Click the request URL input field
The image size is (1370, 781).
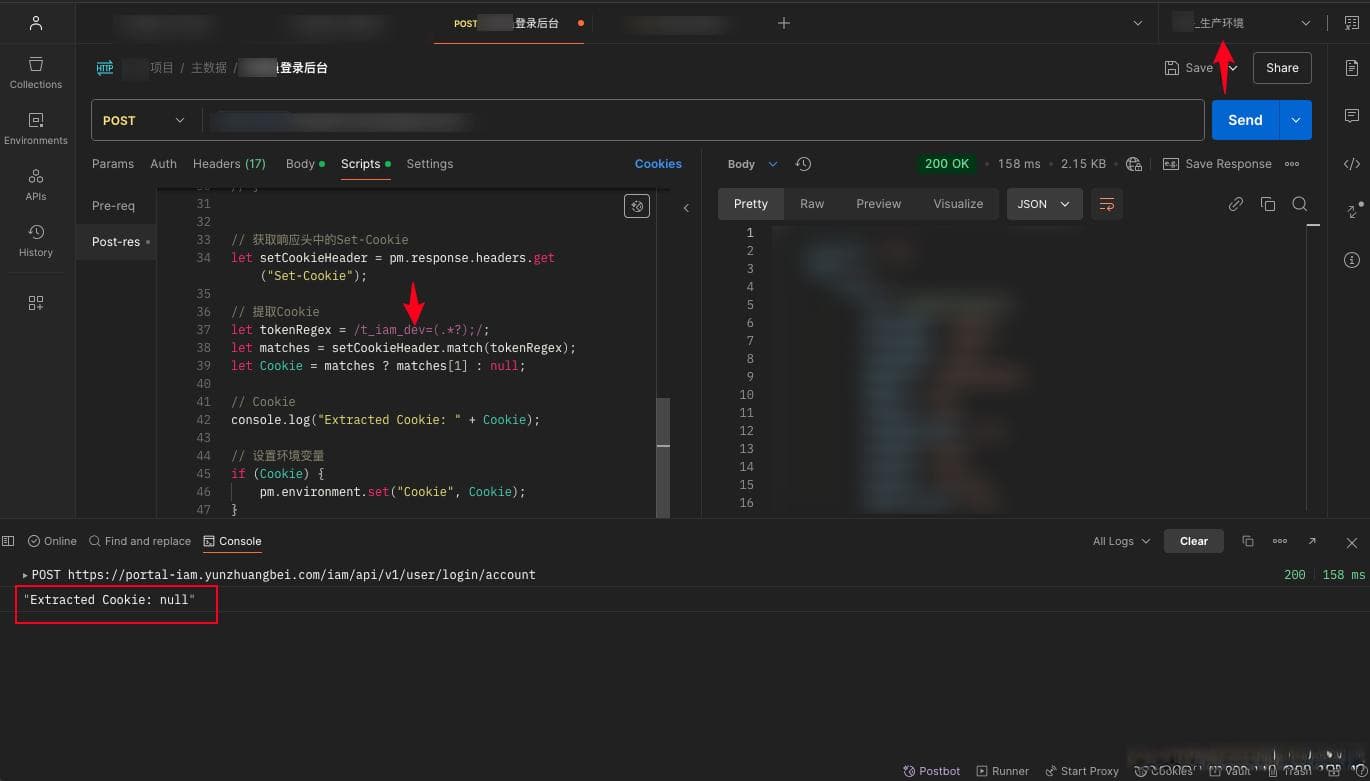click(703, 120)
